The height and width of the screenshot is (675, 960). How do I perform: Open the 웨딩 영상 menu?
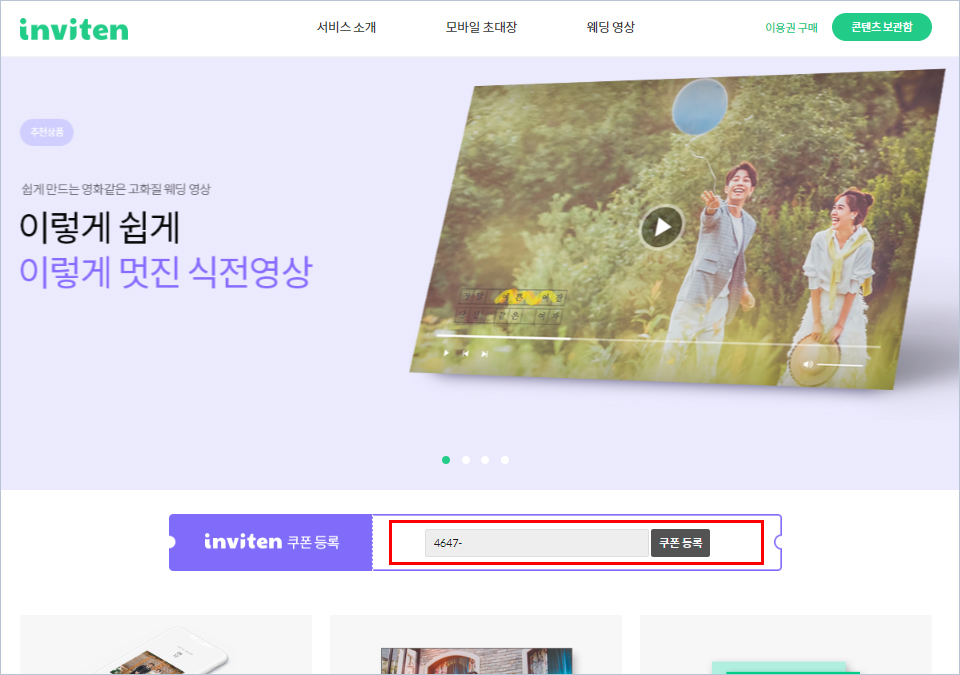point(610,27)
